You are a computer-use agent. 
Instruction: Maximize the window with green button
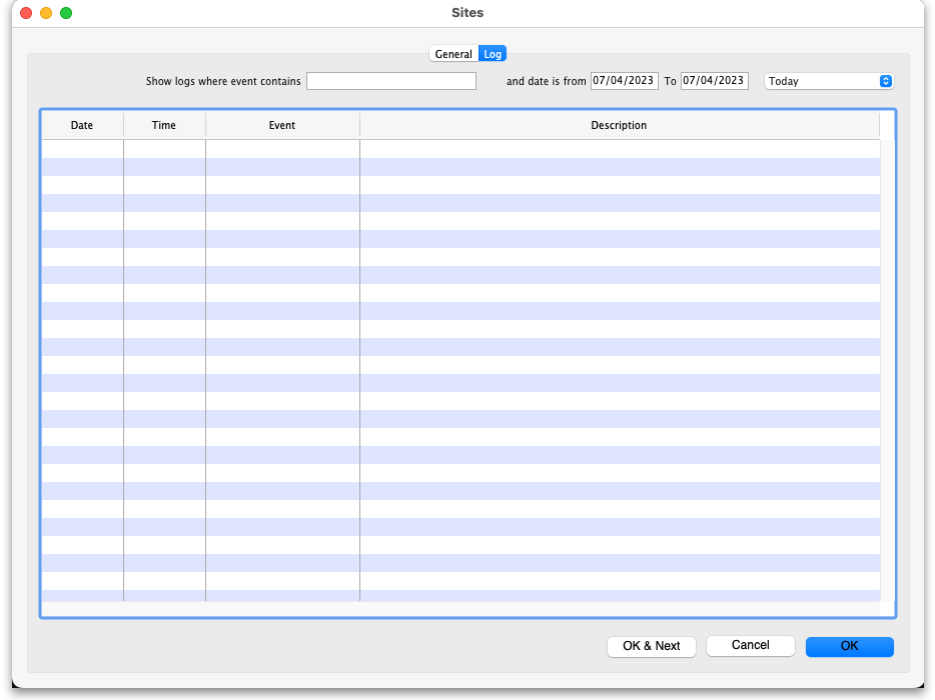pyautogui.click(x=66, y=13)
